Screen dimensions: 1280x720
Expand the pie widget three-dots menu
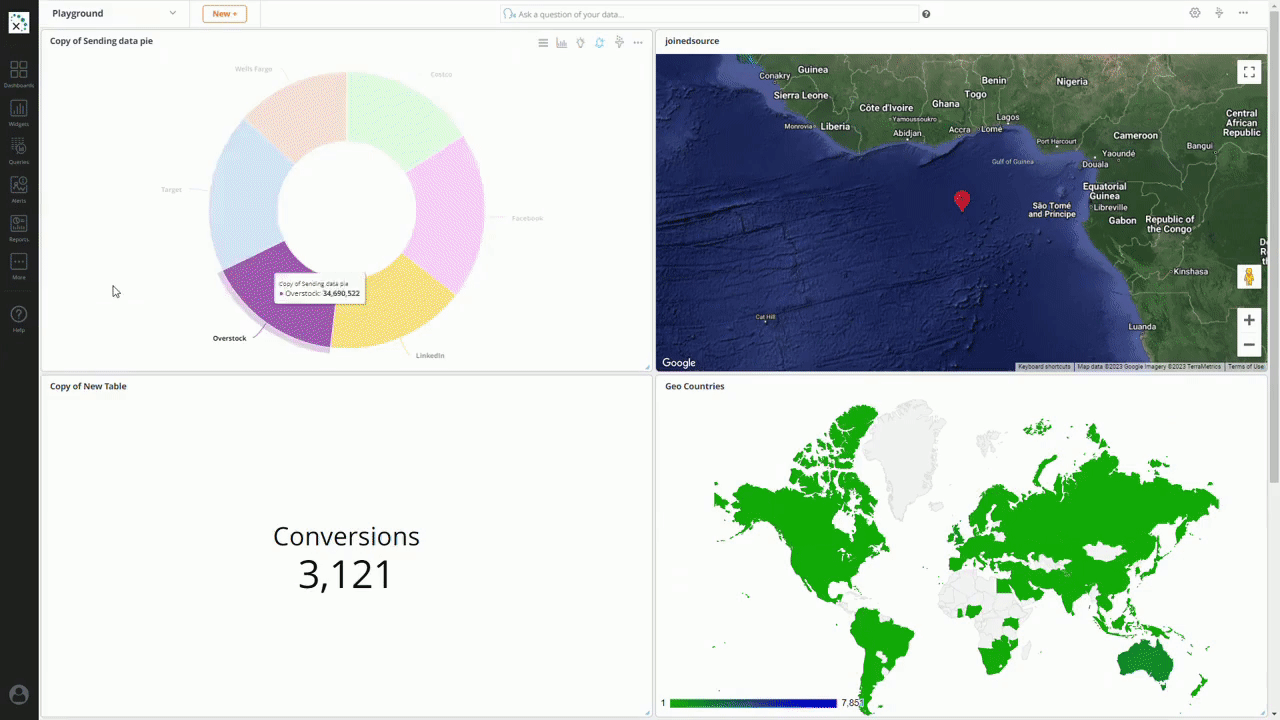coord(638,43)
